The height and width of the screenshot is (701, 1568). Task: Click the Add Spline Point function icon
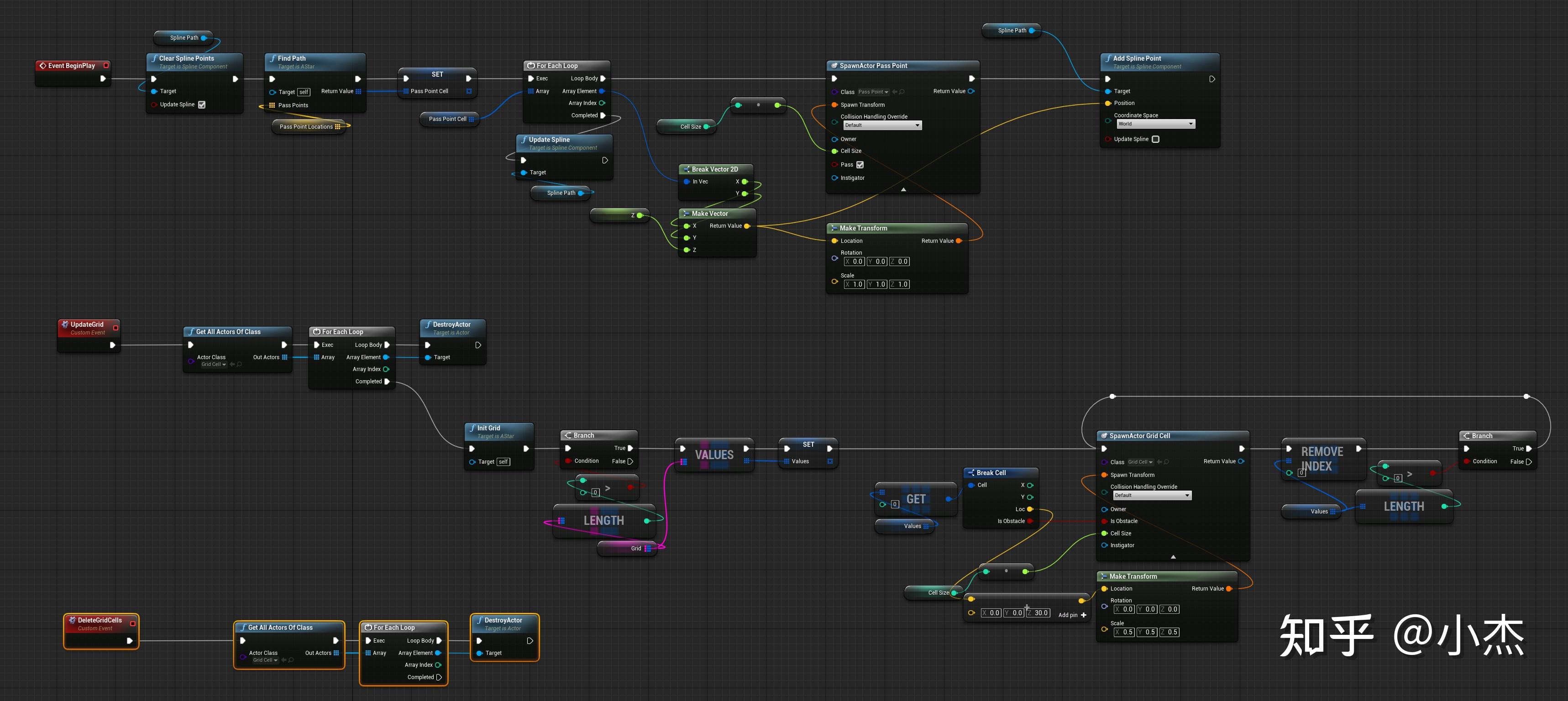1108,58
